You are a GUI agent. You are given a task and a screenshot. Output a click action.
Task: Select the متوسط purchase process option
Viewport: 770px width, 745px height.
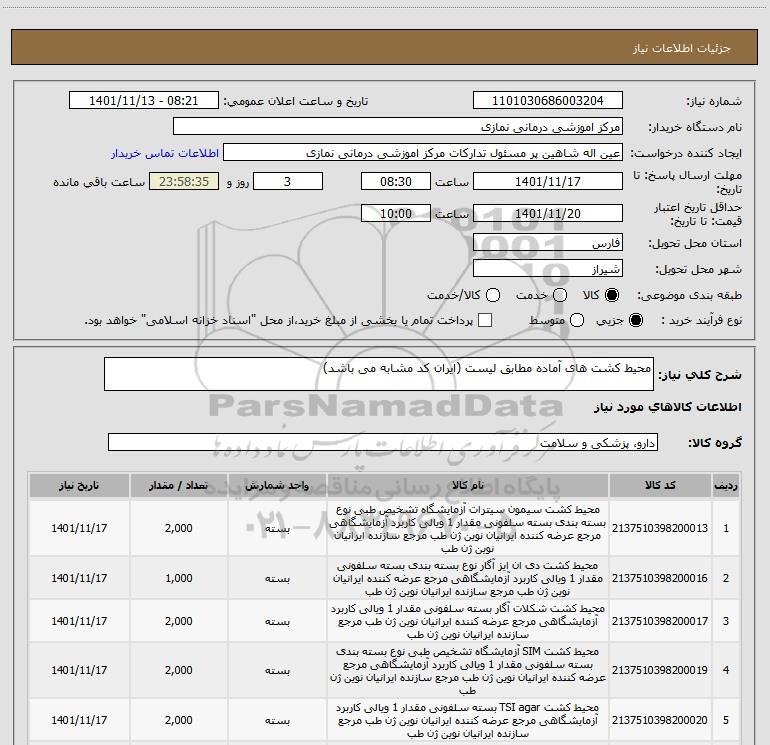coord(559,321)
